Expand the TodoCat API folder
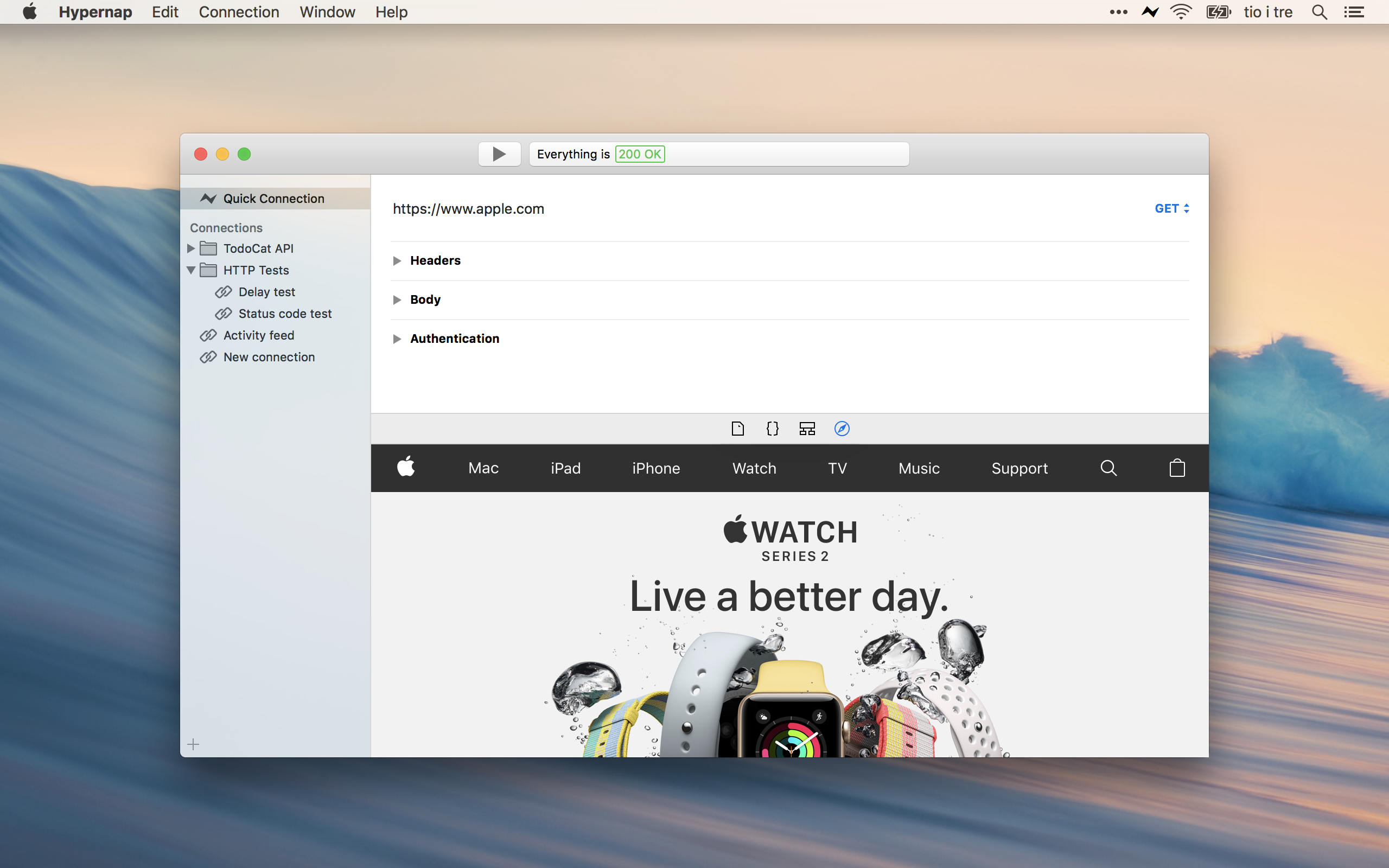The height and width of the screenshot is (868, 1389). (191, 248)
